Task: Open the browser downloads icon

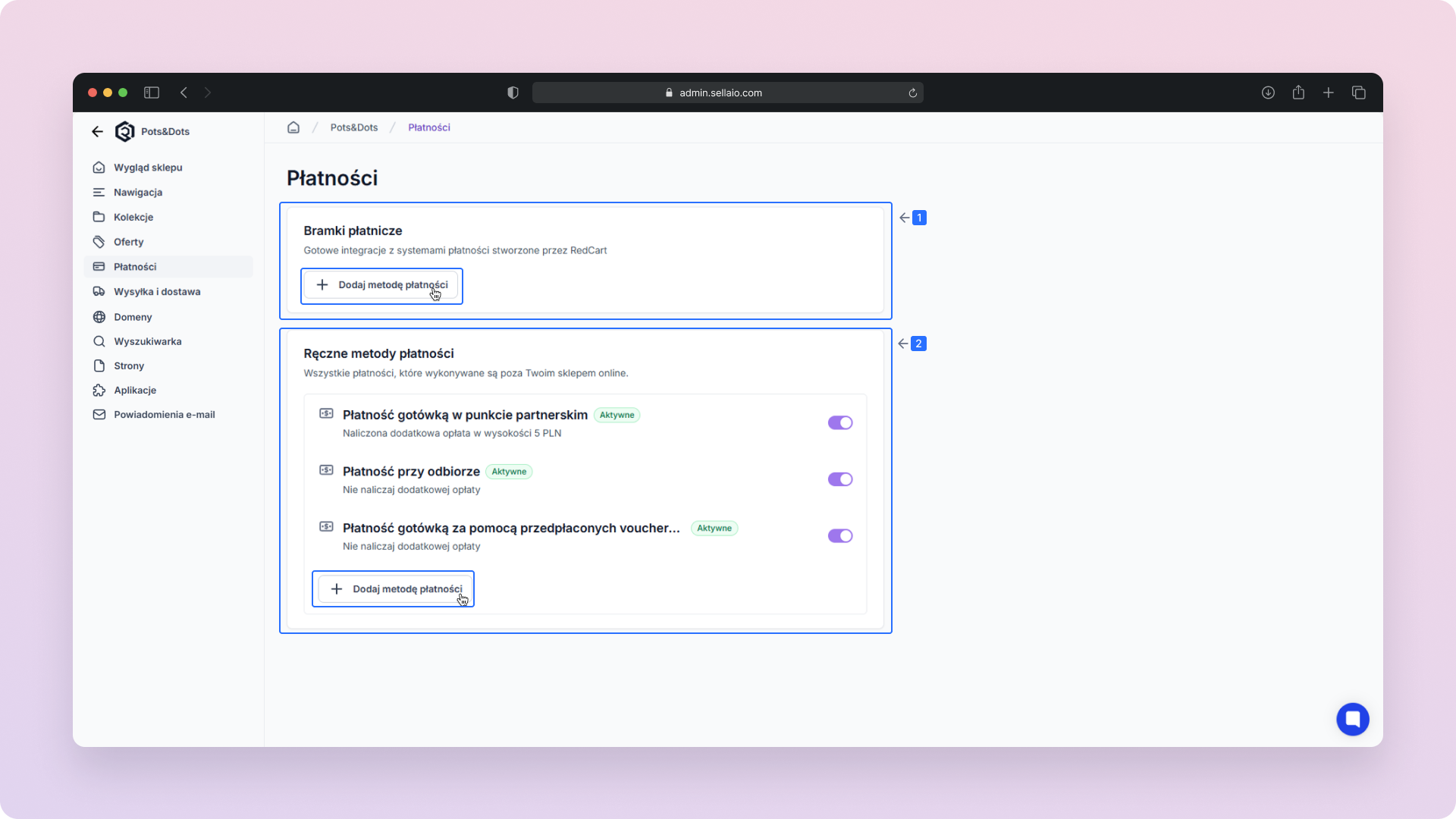Action: 1268,93
